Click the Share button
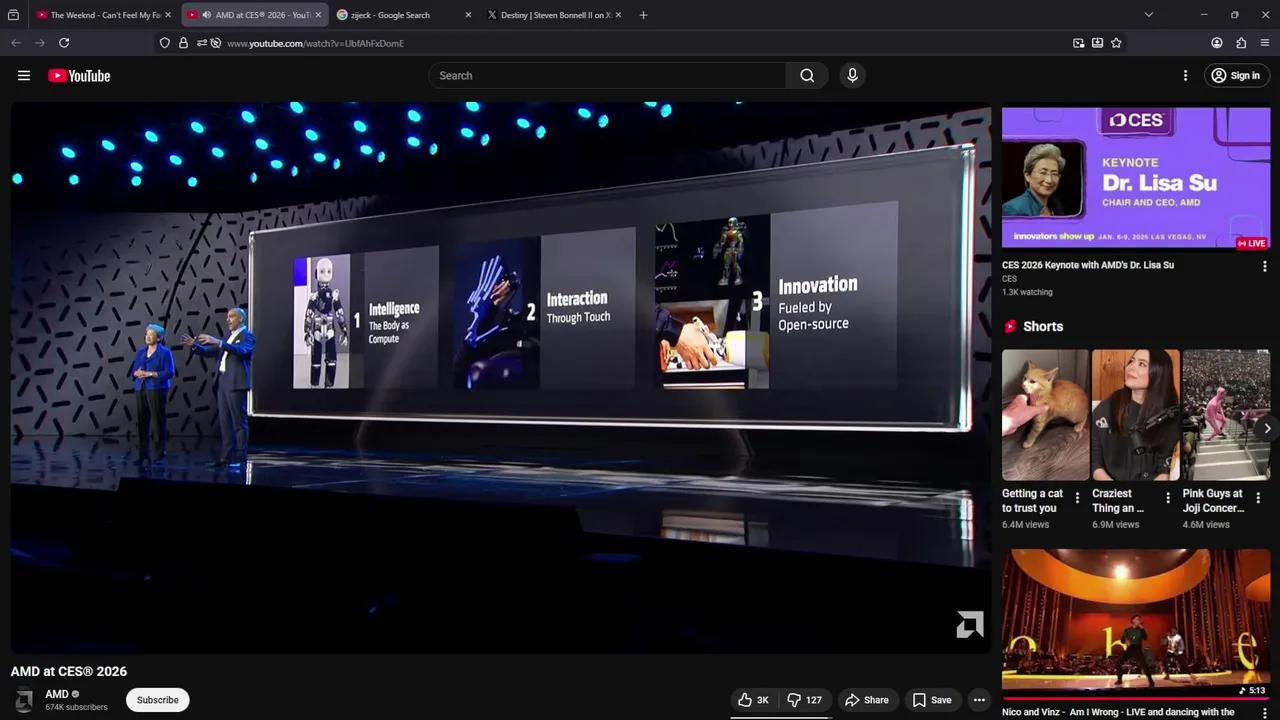 coord(866,700)
